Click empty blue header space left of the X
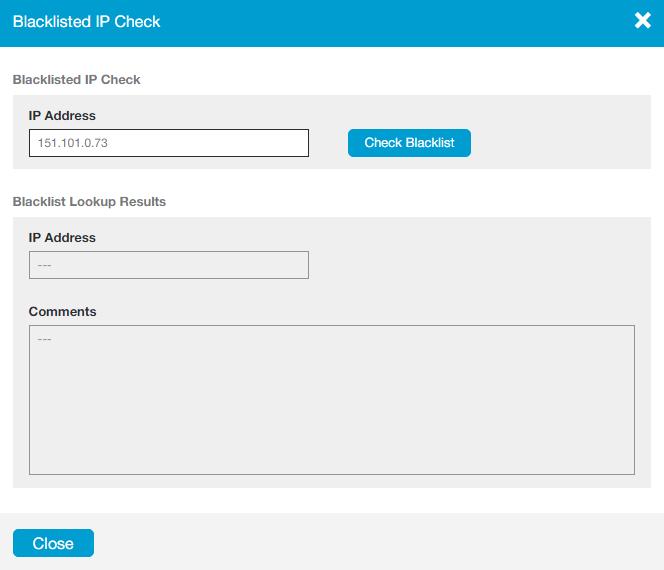This screenshot has width=664, height=570. (x=400, y=21)
